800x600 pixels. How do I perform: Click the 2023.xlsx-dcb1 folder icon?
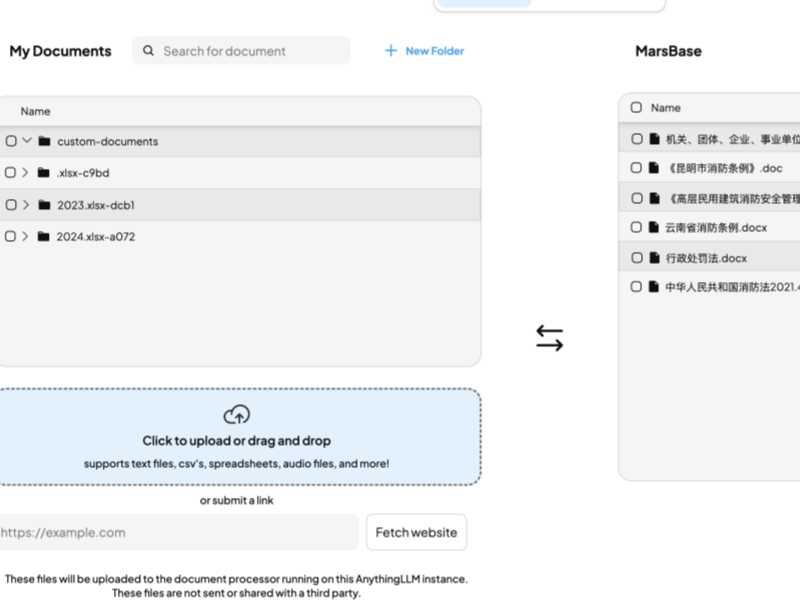[x=44, y=205]
